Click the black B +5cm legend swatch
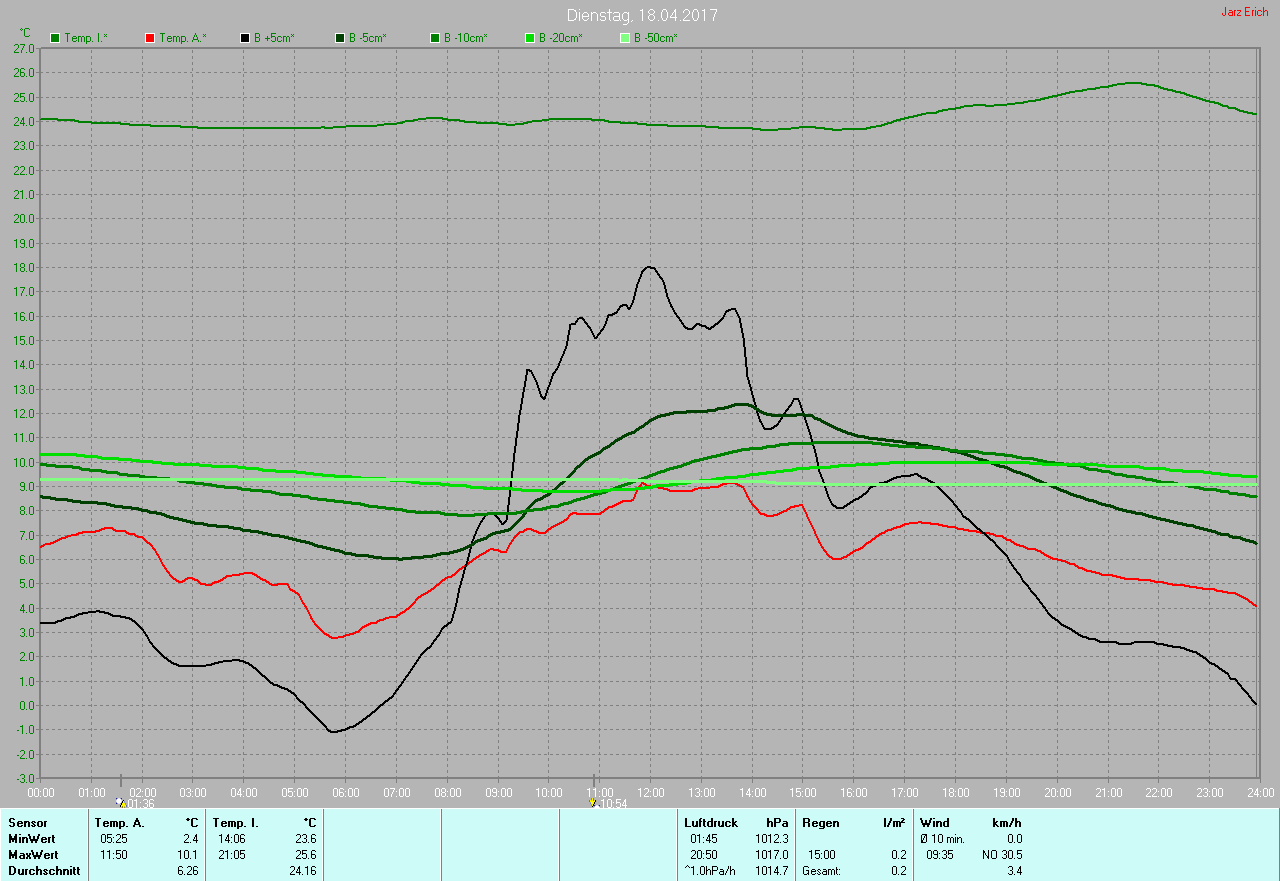Screen dimensions: 1280x881 tap(245, 38)
